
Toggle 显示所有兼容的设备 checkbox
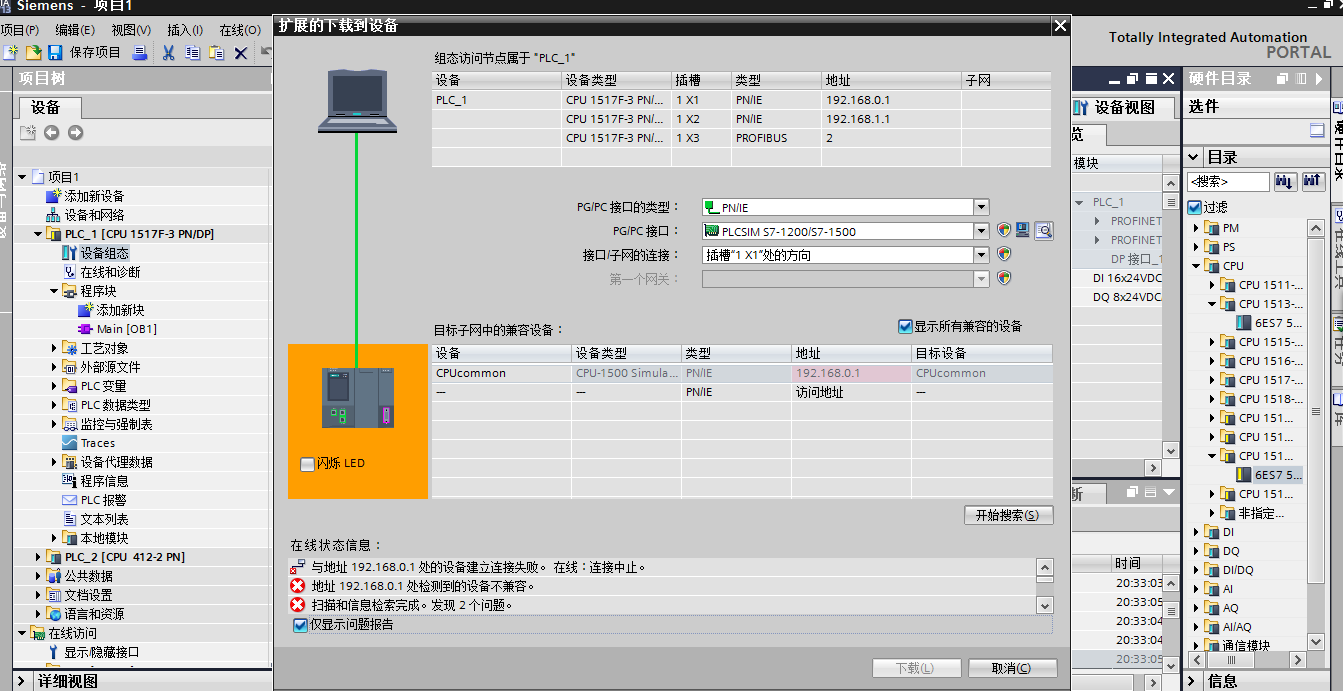[x=905, y=326]
